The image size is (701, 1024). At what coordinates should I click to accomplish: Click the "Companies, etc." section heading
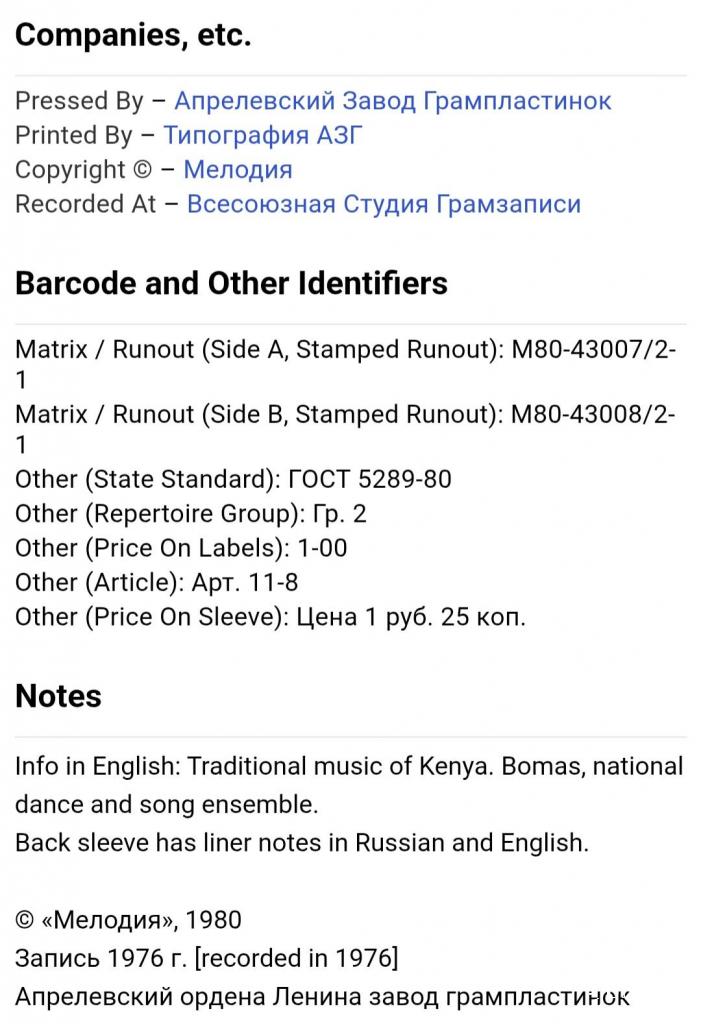click(133, 37)
